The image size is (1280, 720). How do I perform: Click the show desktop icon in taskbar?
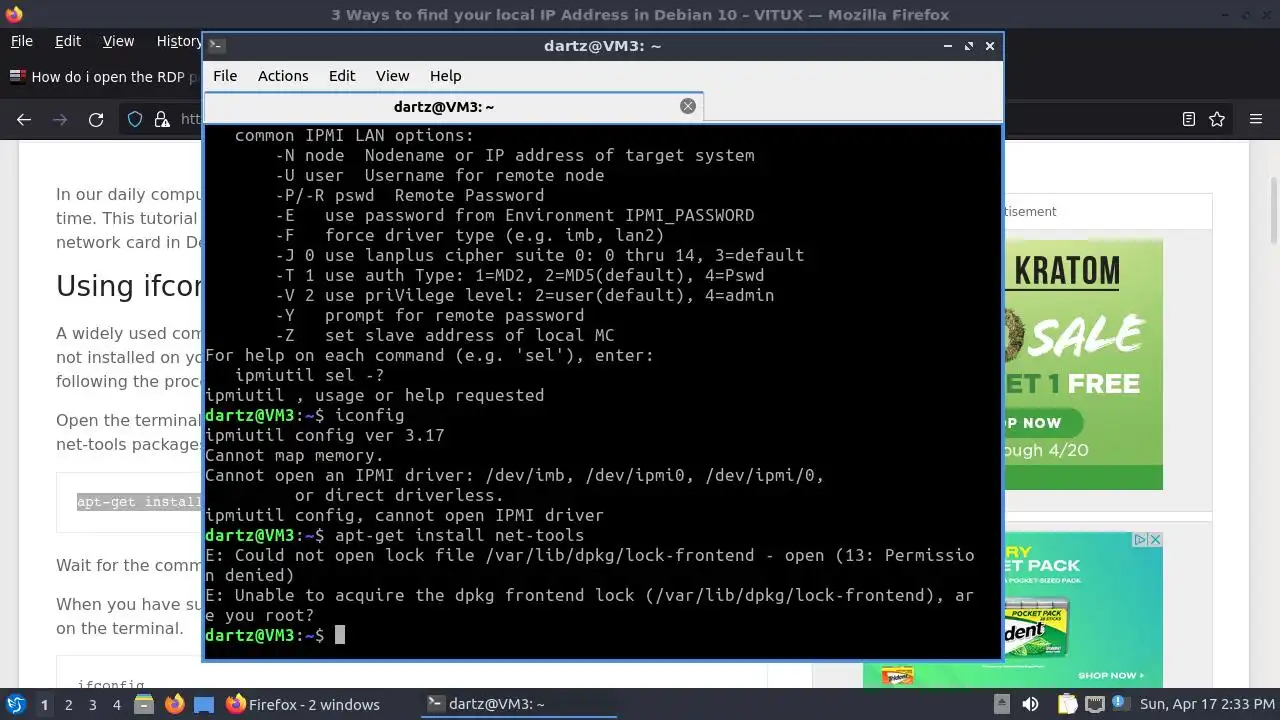(204, 704)
